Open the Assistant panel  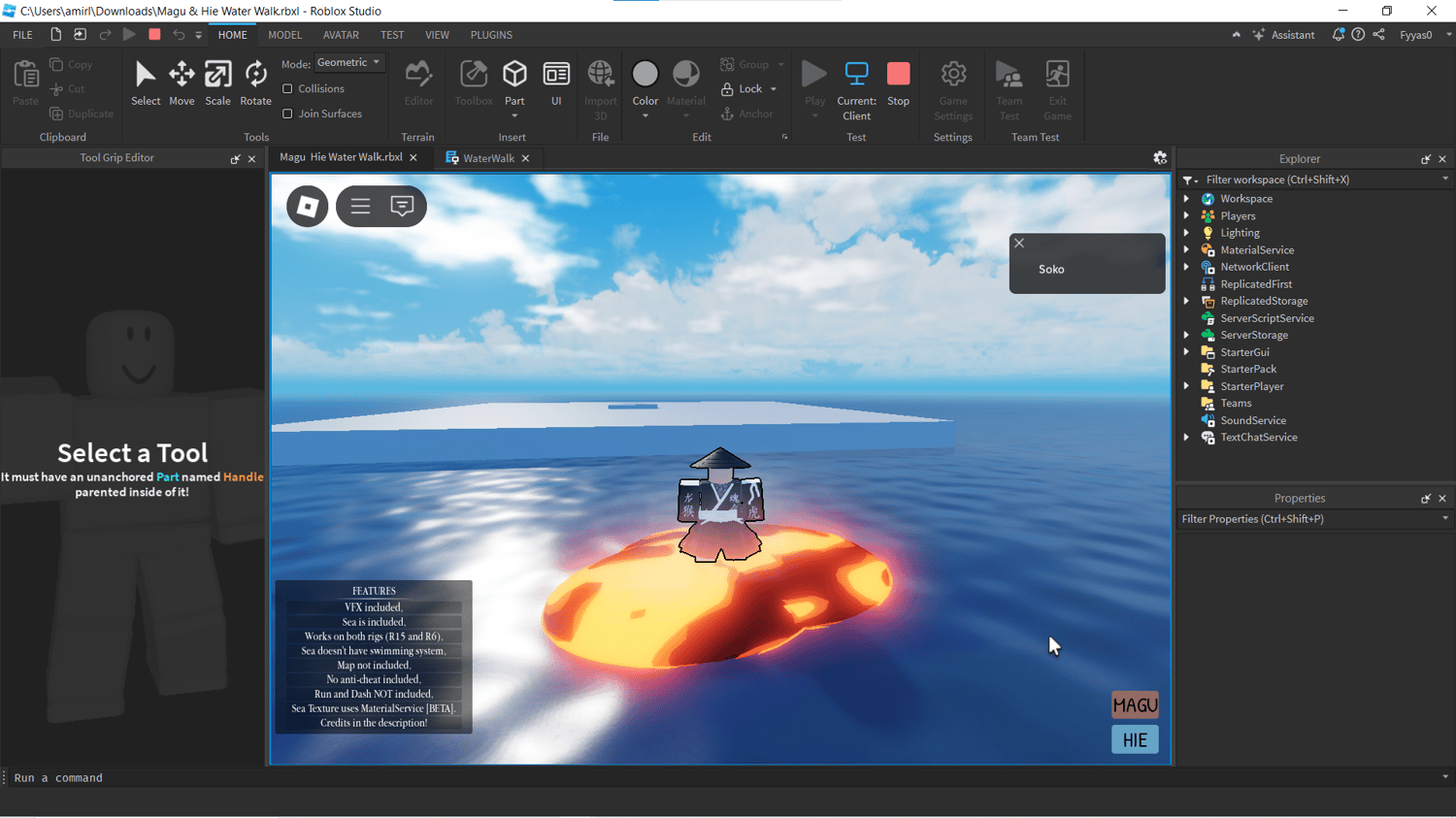click(x=1284, y=35)
